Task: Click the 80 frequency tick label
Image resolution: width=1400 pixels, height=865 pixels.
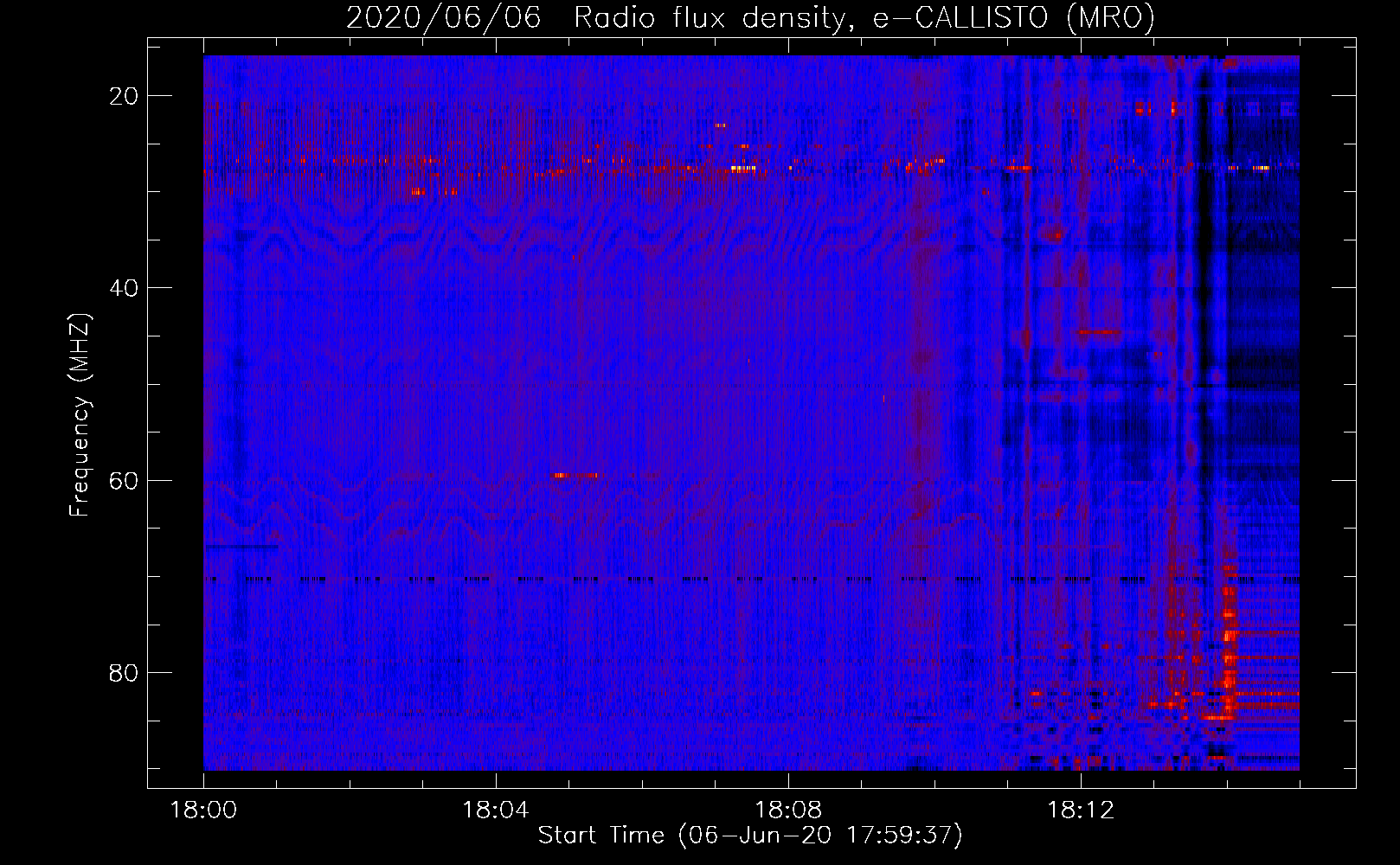Action: [125, 672]
